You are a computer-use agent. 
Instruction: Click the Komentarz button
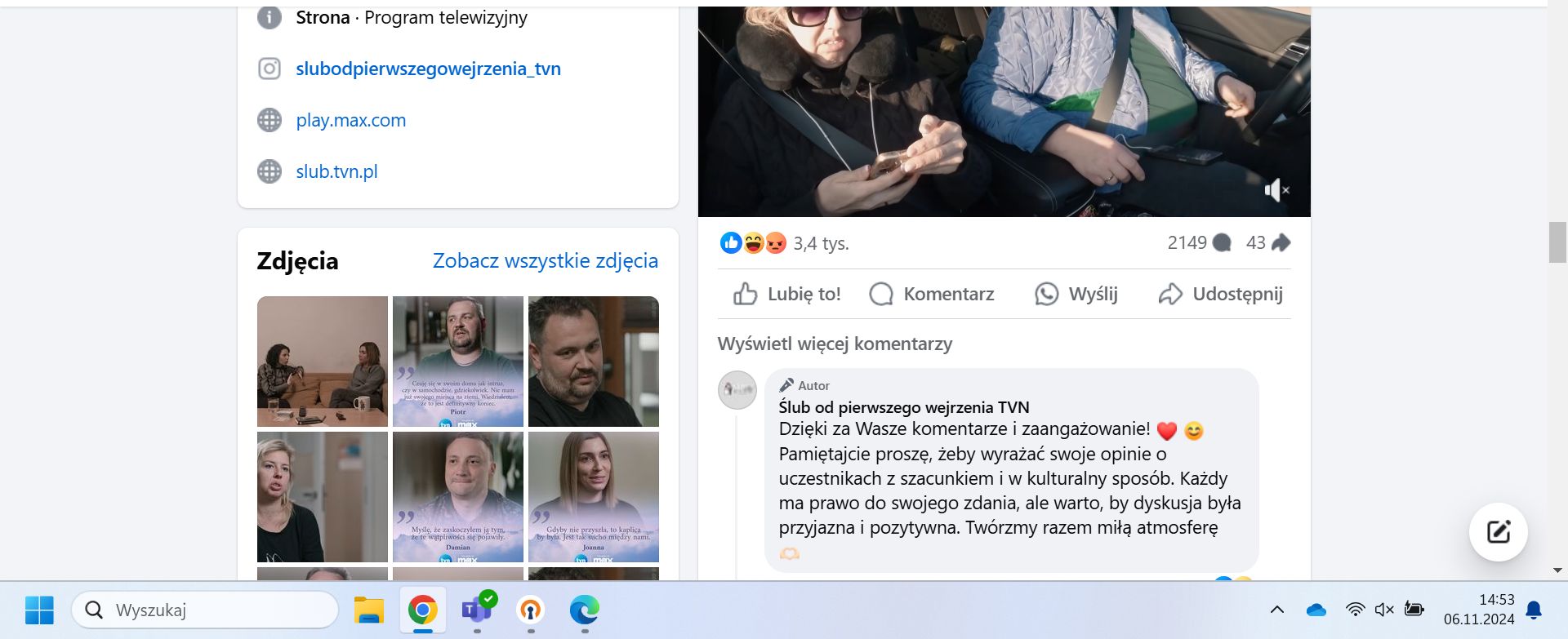tap(932, 294)
